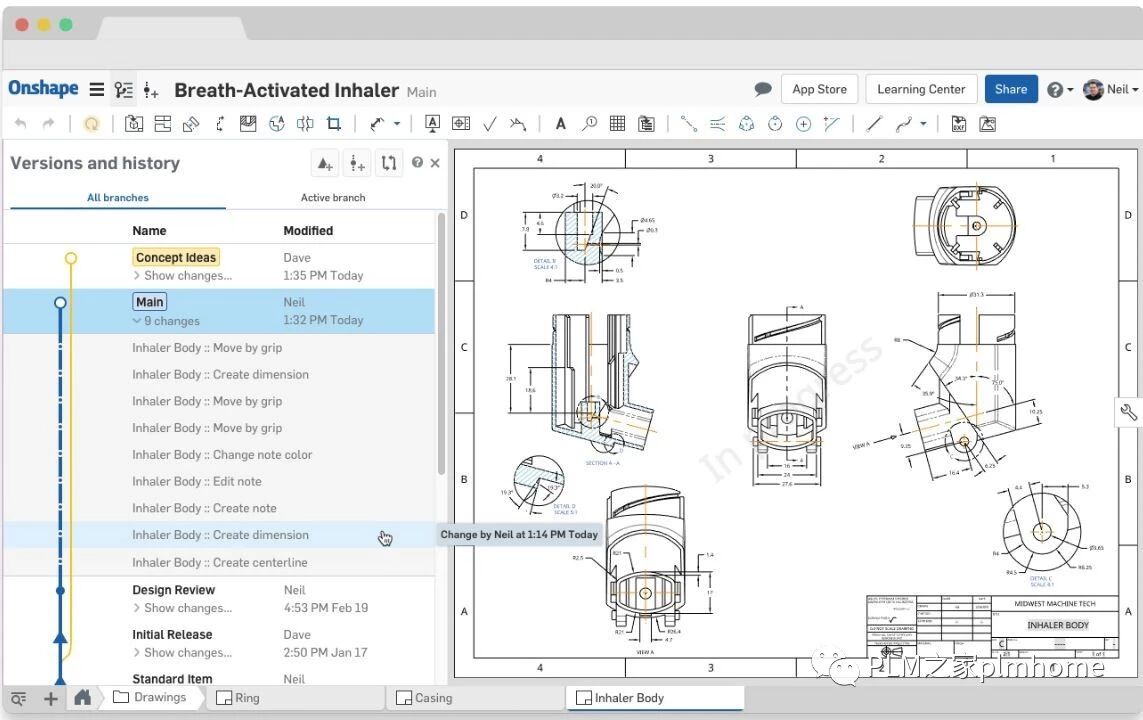Image resolution: width=1143 pixels, height=720 pixels.
Task: Select the Dimension tool
Action: 377,124
